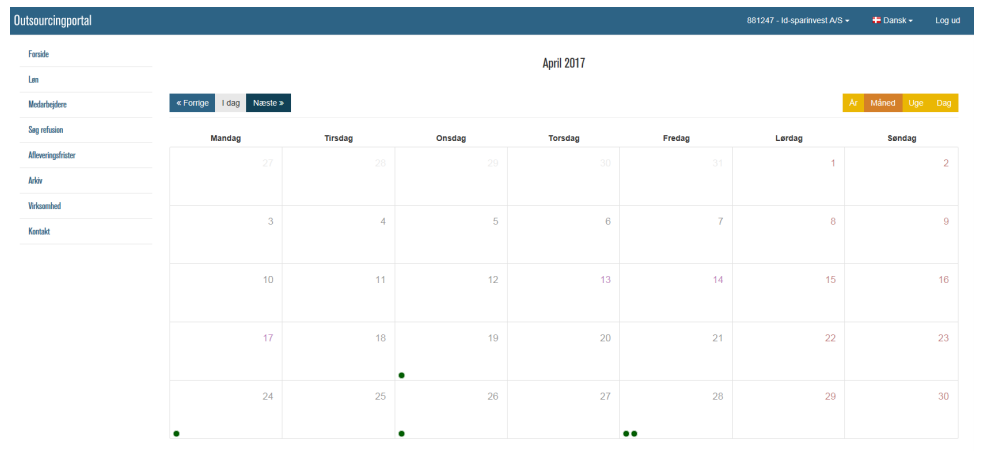Select day 20 in the calendar

606,338
